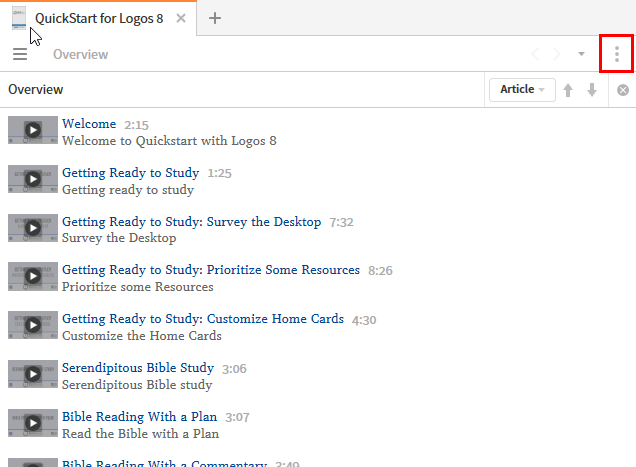The image size is (636, 467).
Task: Select the QuickStart for Logos 8 tab
Action: point(99,19)
